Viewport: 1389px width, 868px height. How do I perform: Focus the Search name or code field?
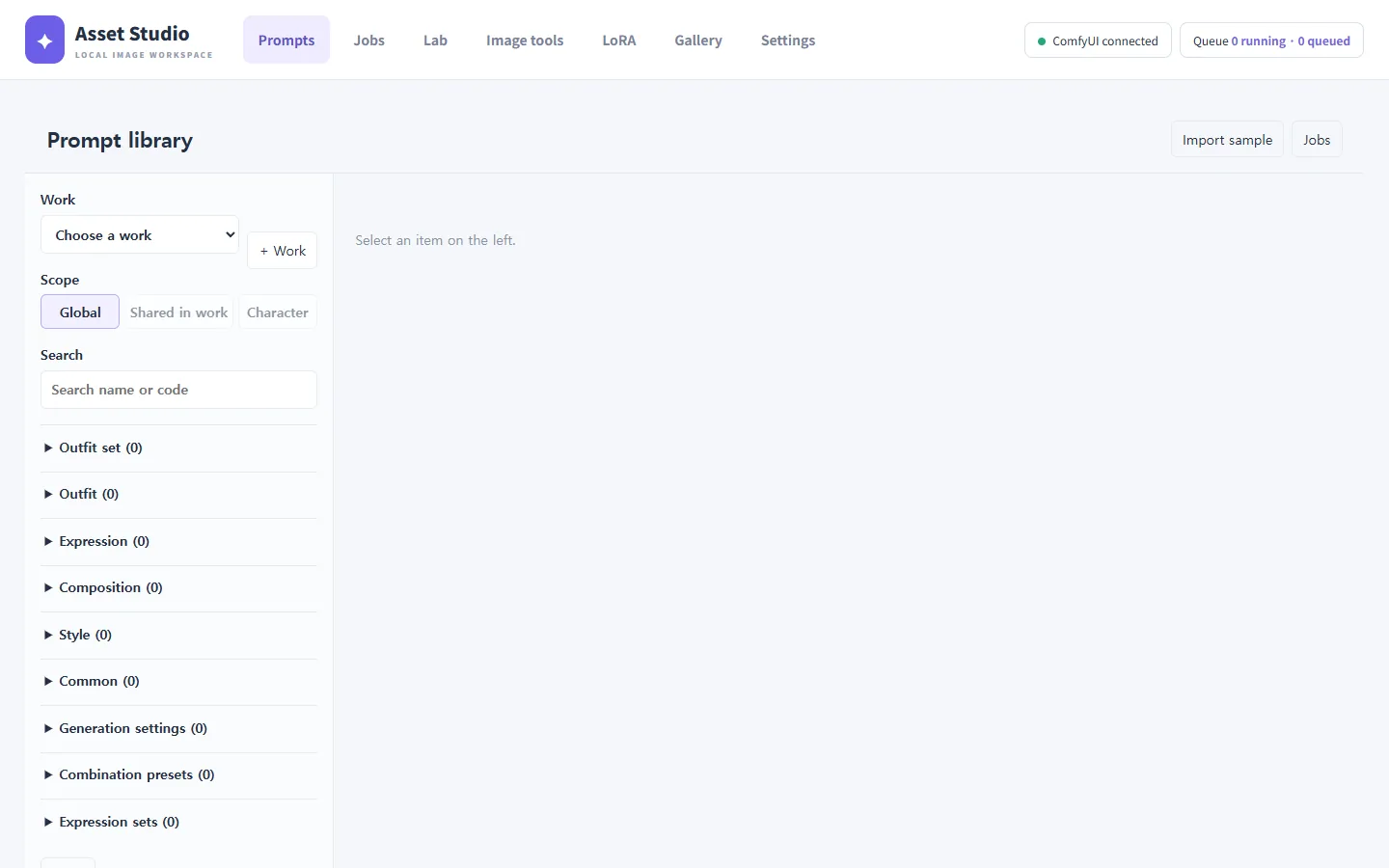(178, 390)
